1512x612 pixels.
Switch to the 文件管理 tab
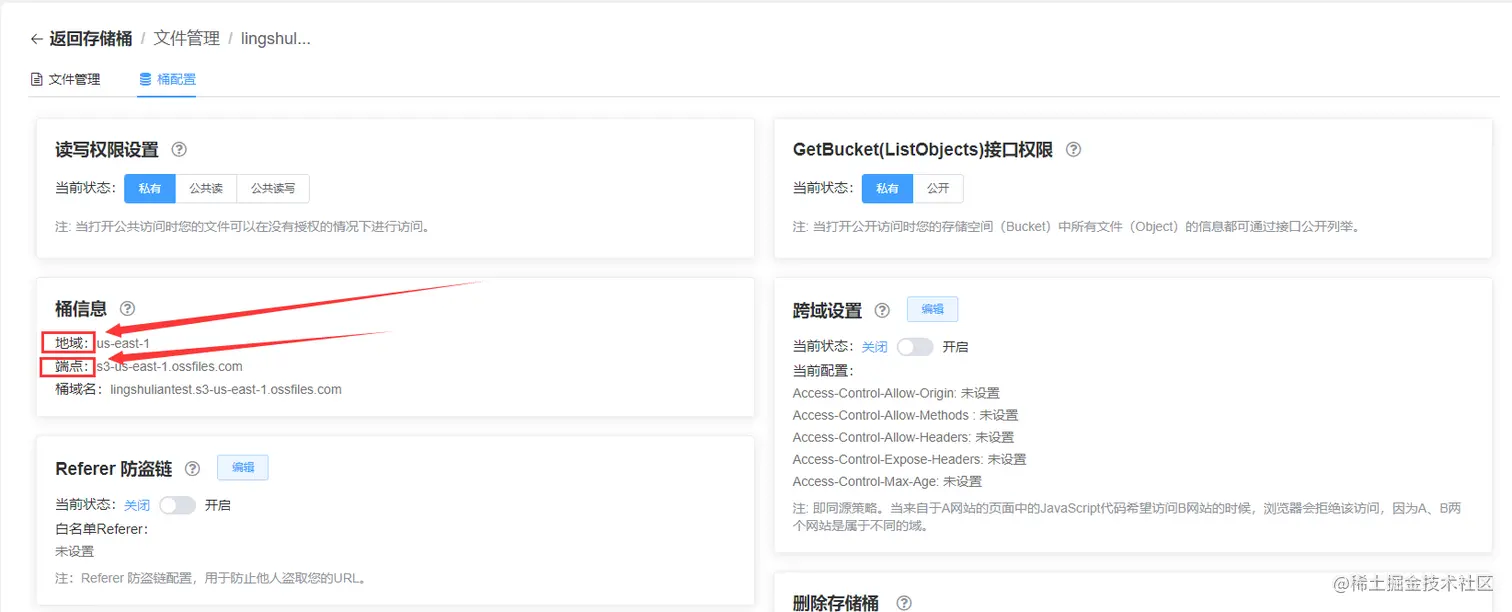coord(66,79)
